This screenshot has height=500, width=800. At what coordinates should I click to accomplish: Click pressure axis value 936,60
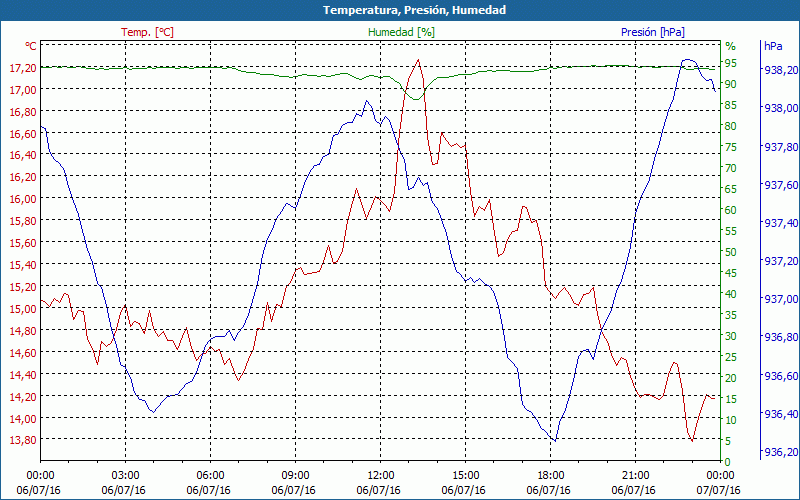[781, 376]
